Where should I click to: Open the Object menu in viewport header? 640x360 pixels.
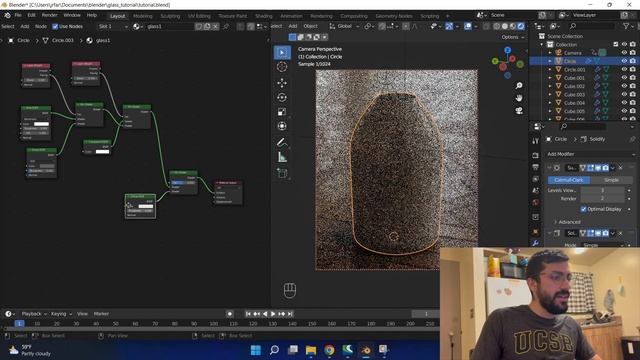coord(310,26)
